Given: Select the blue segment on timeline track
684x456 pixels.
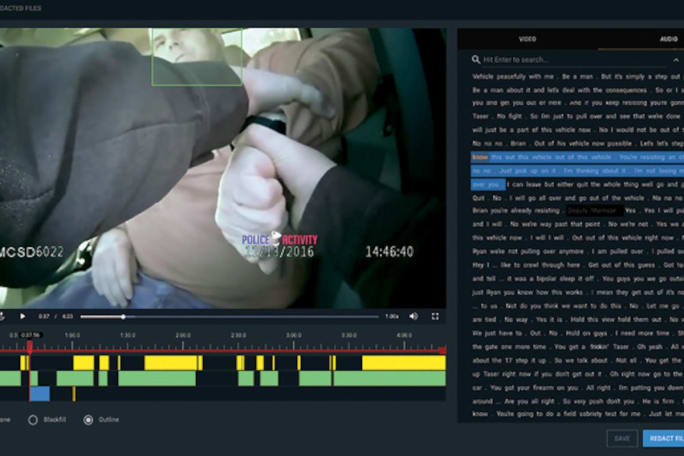Looking at the screenshot, I should pos(39,394).
